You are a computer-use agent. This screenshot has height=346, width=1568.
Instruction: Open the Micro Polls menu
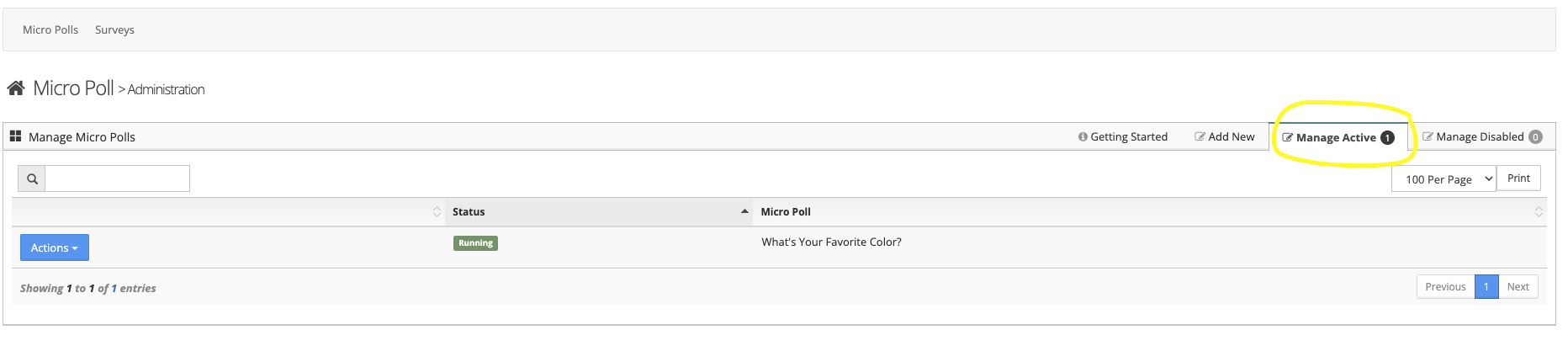tap(50, 29)
